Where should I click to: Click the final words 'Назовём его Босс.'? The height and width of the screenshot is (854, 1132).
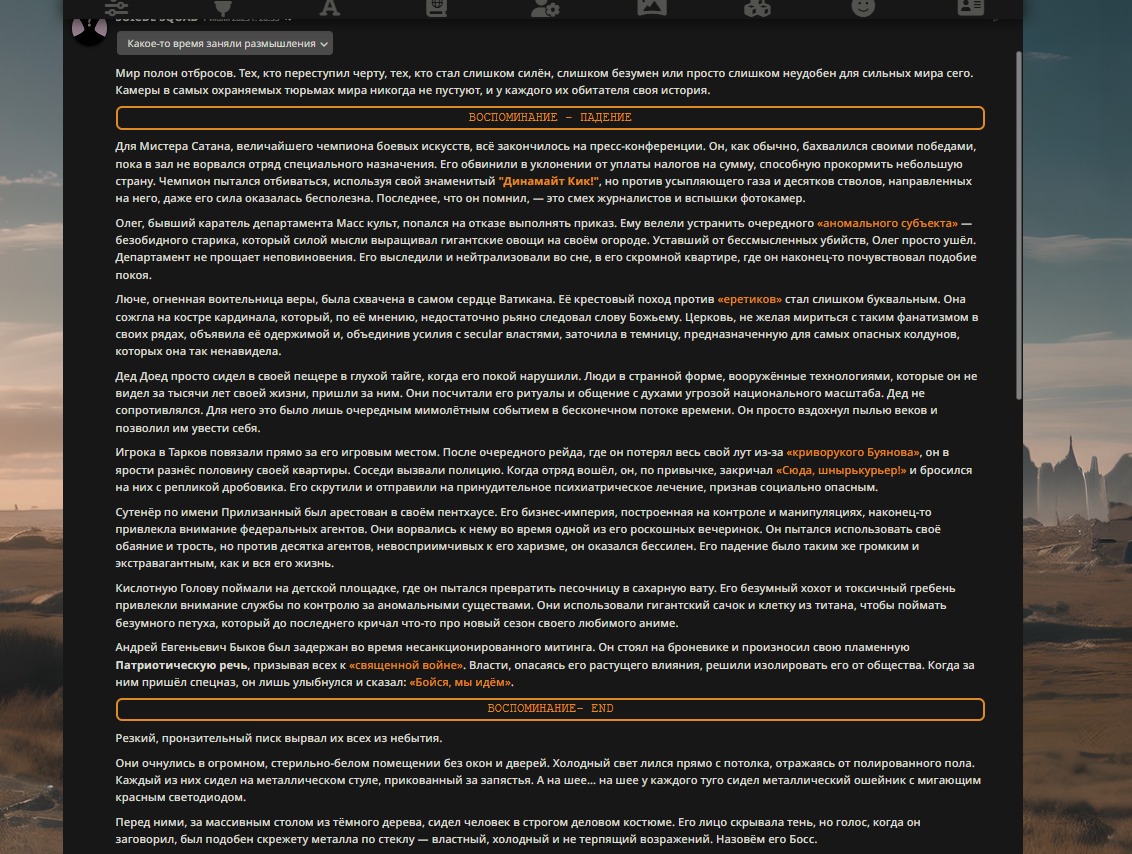766,840
